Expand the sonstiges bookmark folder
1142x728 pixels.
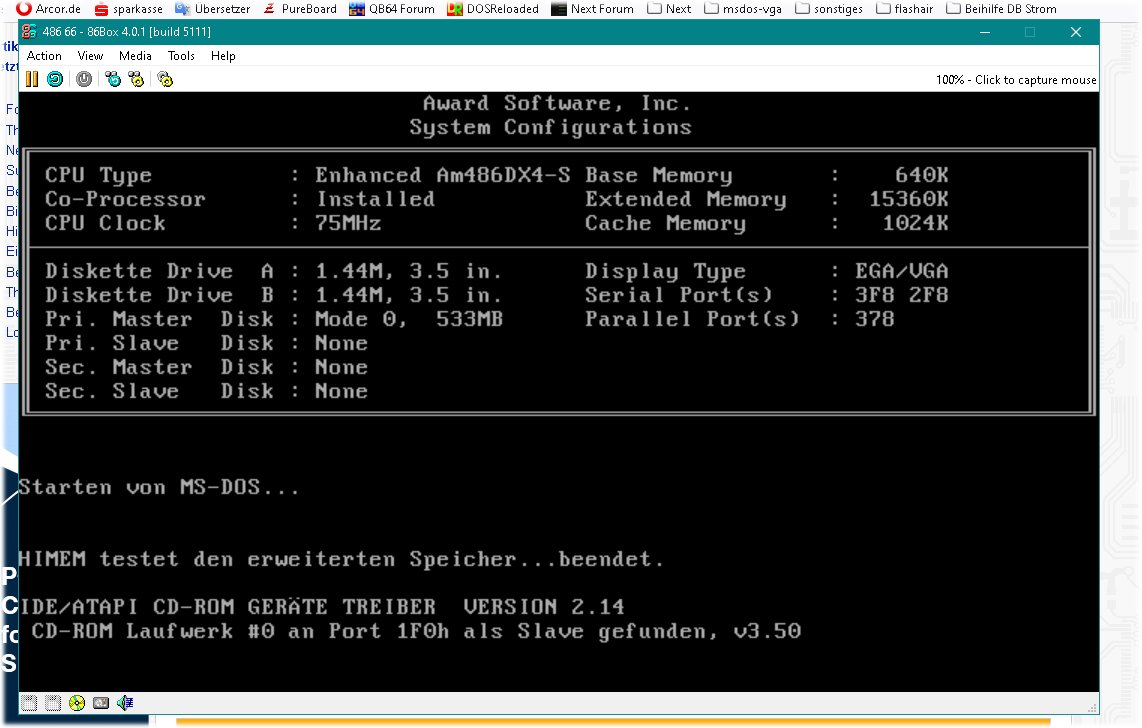[x=829, y=9]
